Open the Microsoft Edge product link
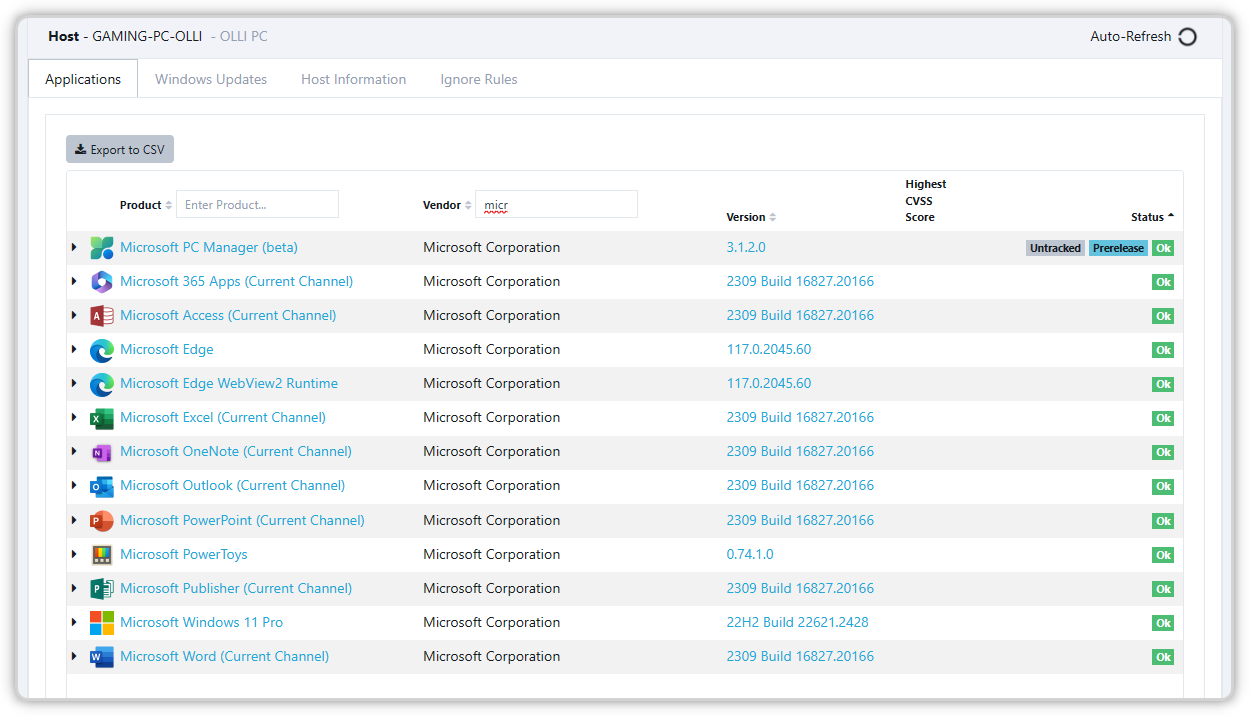The height and width of the screenshot is (716, 1249). 167,349
